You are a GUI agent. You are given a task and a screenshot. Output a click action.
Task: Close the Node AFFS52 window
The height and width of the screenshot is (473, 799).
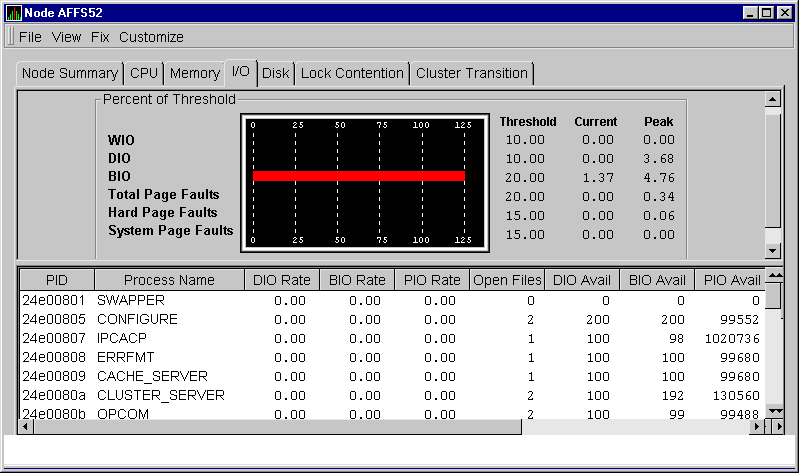click(785, 13)
